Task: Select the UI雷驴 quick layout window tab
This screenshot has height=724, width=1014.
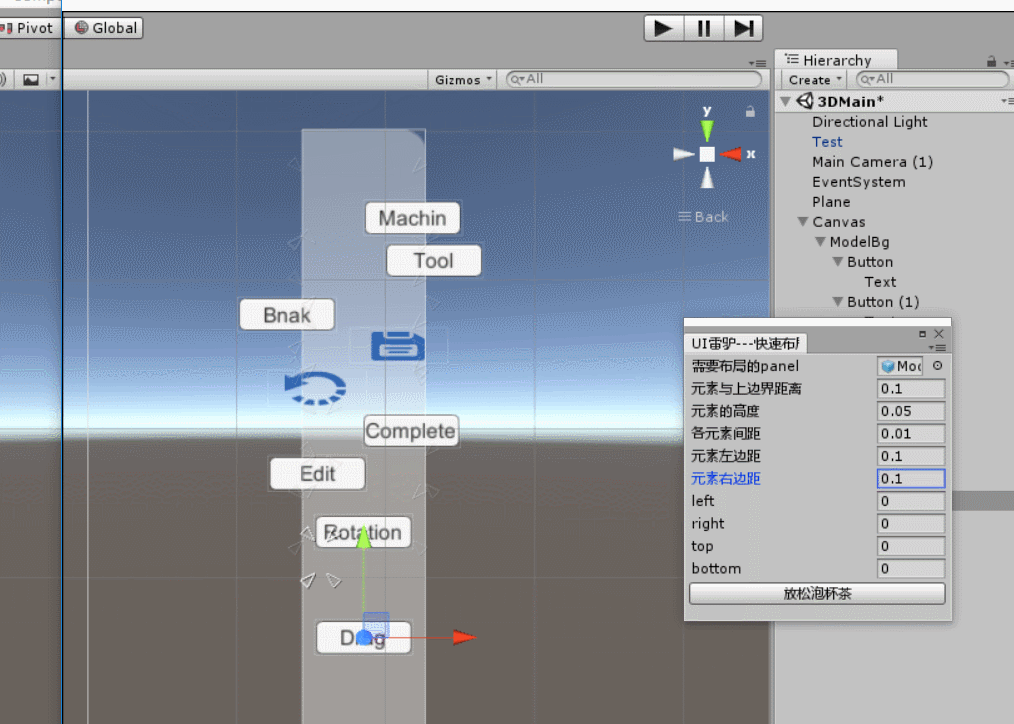Action: coord(745,343)
